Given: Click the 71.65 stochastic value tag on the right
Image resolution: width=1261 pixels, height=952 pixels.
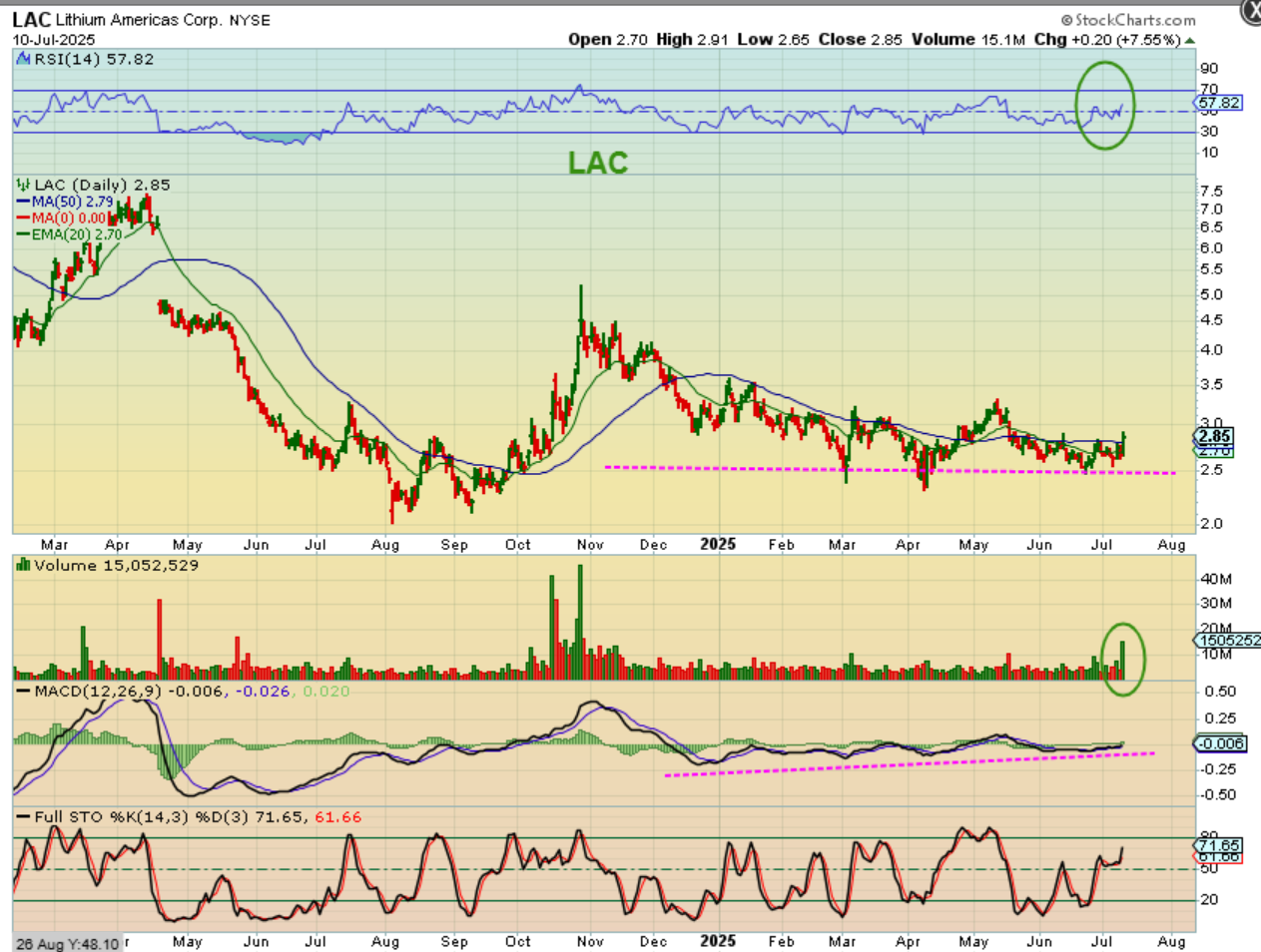Looking at the screenshot, I should (x=1219, y=845).
